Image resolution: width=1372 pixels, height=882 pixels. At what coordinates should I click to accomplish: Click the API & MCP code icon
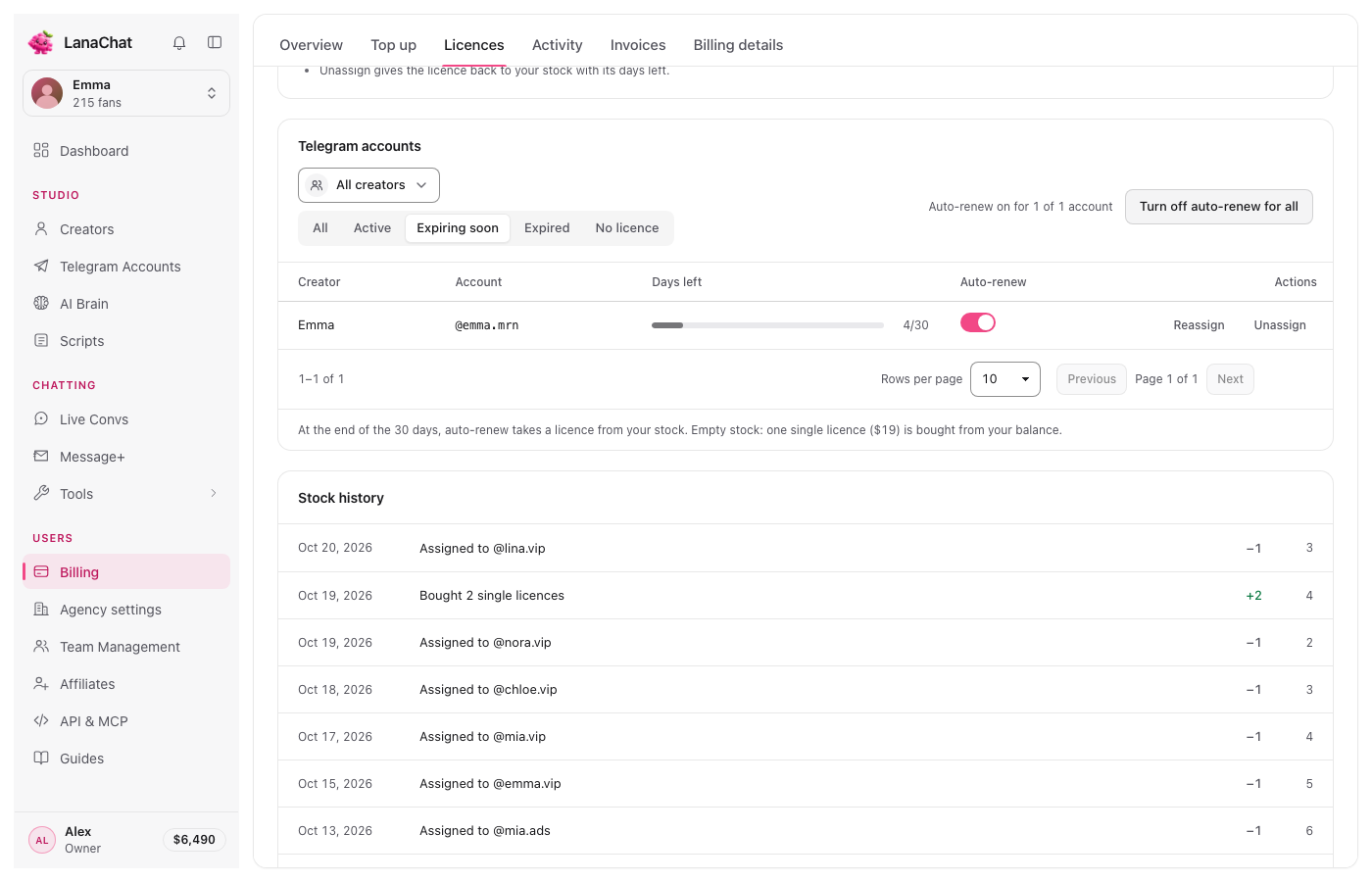click(x=41, y=720)
